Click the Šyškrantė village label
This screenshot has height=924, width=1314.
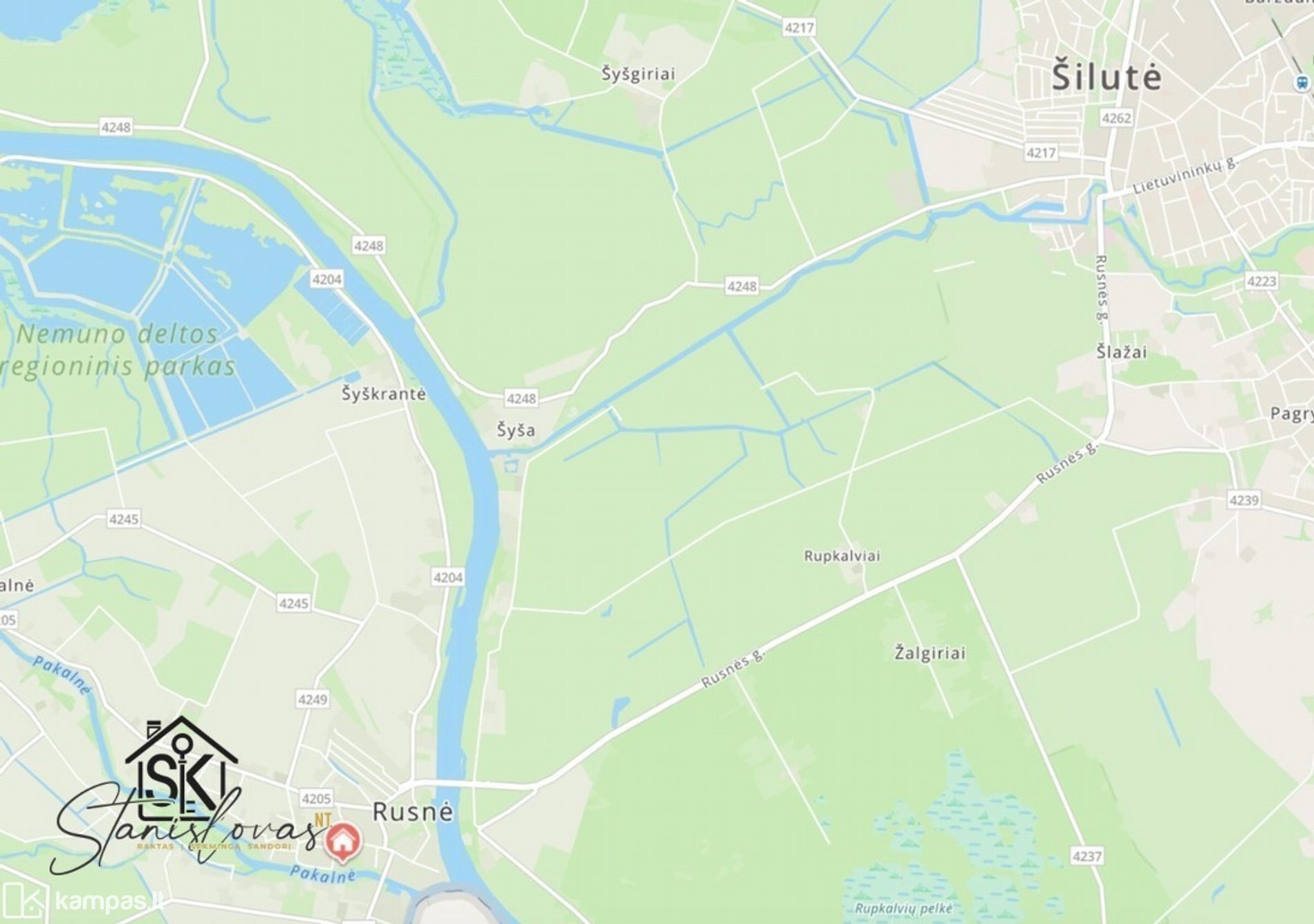(x=384, y=394)
